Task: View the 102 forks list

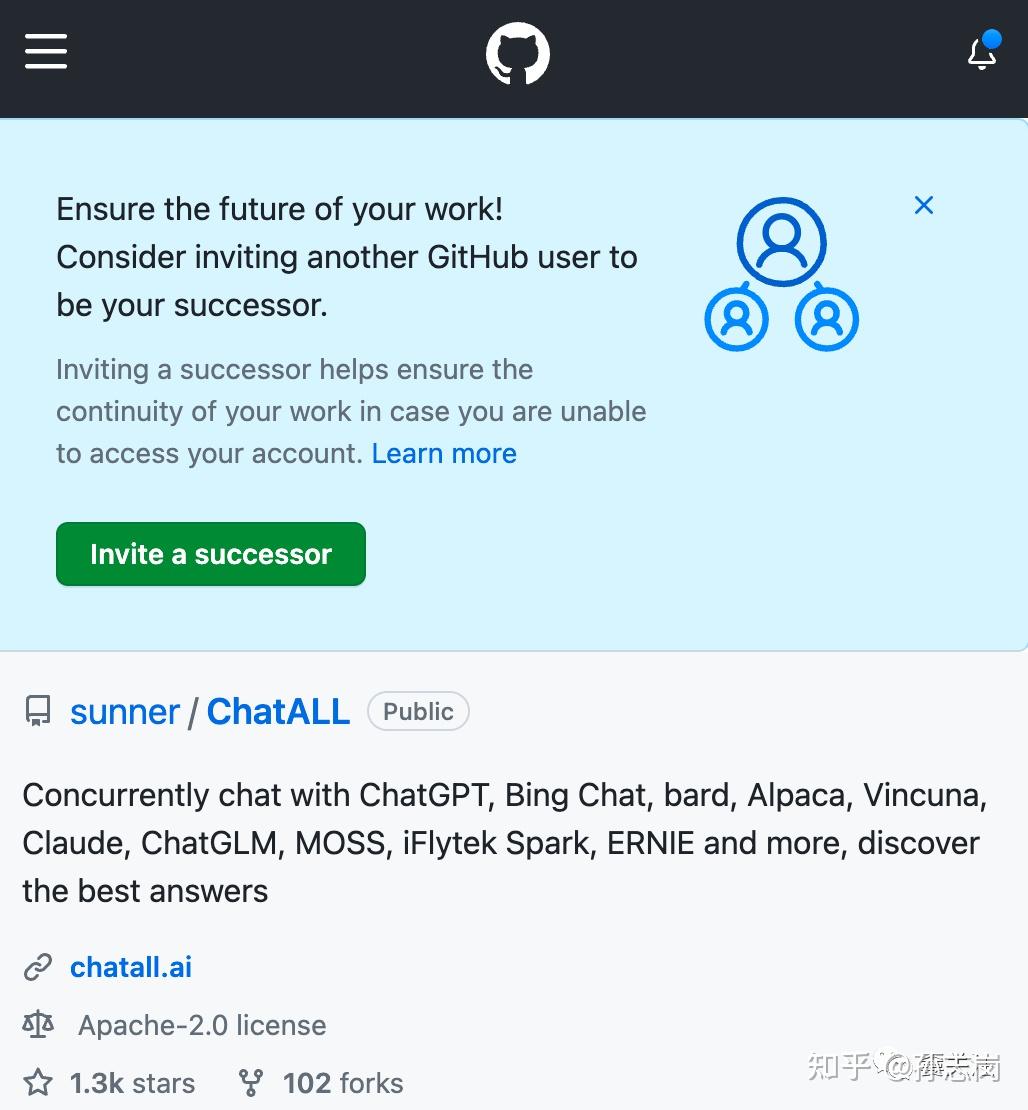Action: [x=342, y=1082]
